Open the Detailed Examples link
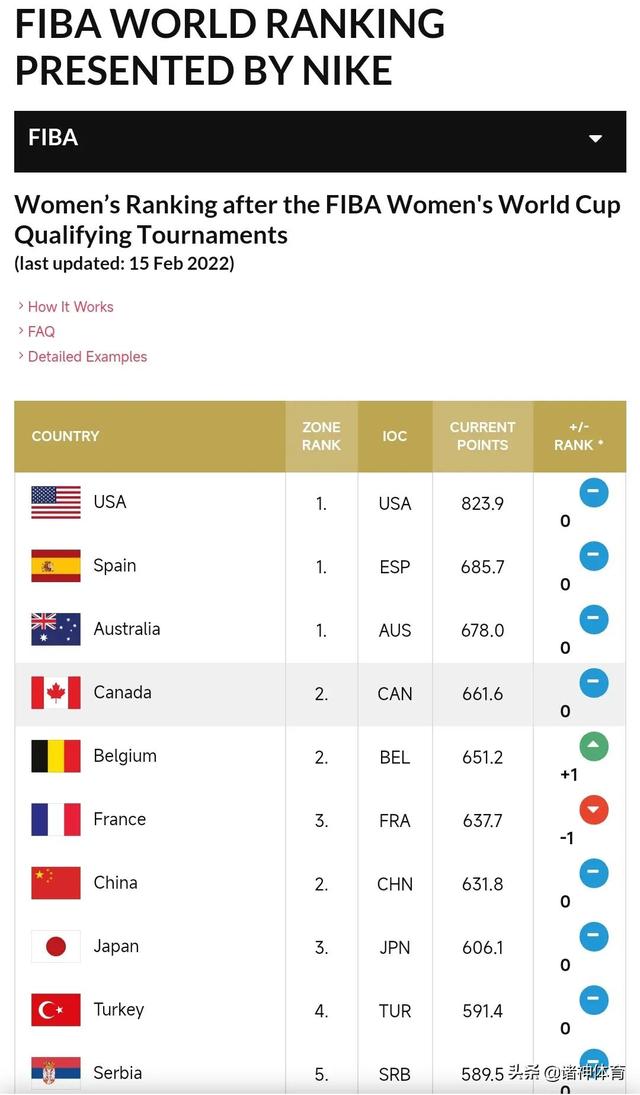The image size is (640, 1095). pyautogui.click(x=87, y=357)
